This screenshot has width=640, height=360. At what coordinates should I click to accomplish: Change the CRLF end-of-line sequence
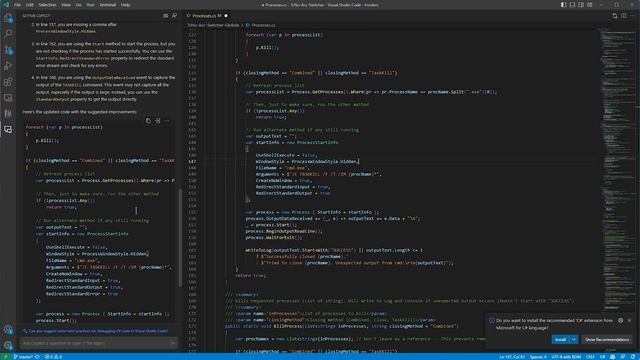[x=590, y=357]
